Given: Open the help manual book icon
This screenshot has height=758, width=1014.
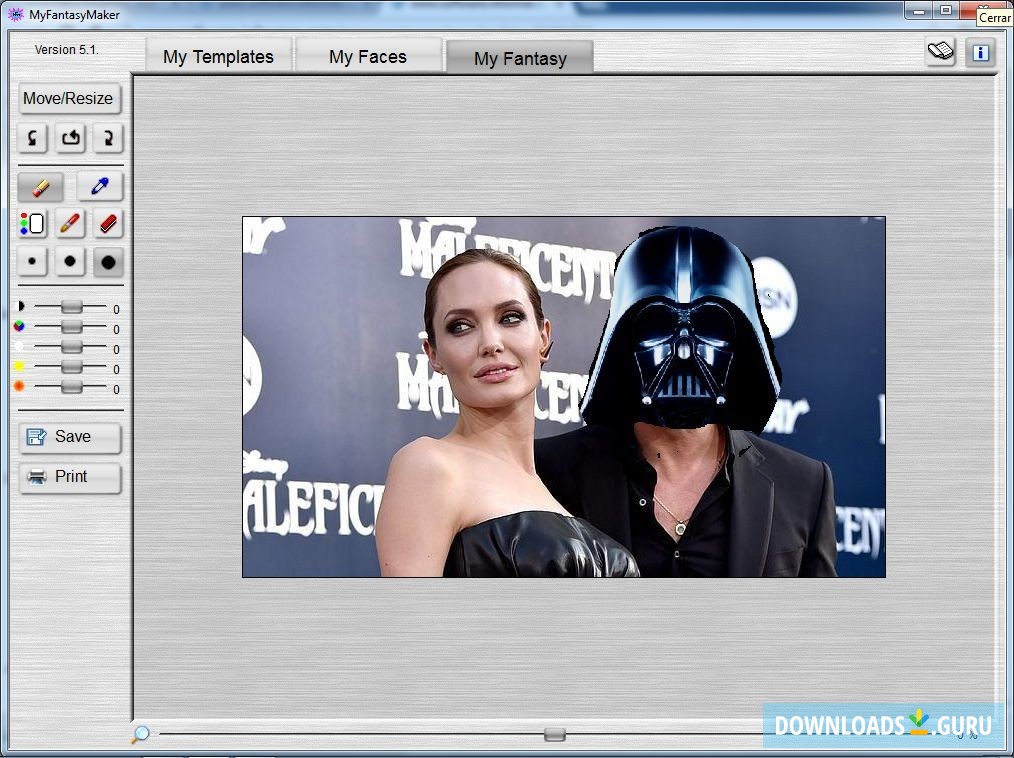Looking at the screenshot, I should pyautogui.click(x=941, y=52).
